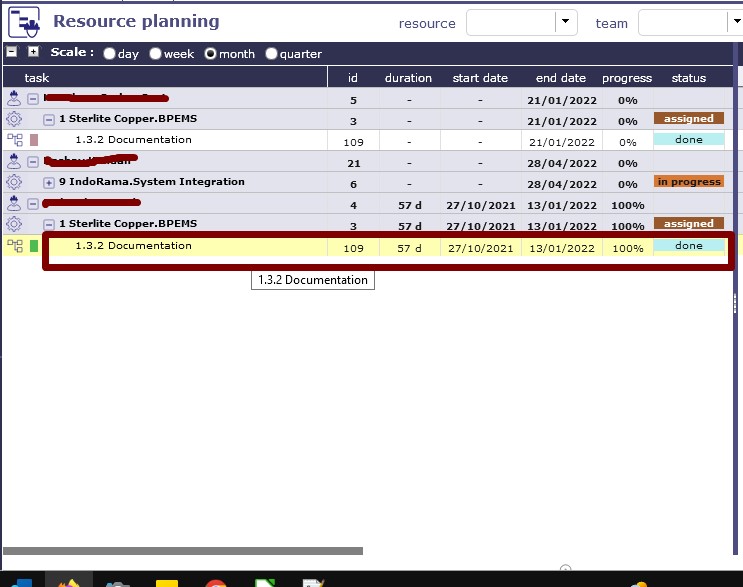This screenshot has width=743, height=587.
Task: Select the day scale radio button
Action: tap(109, 54)
